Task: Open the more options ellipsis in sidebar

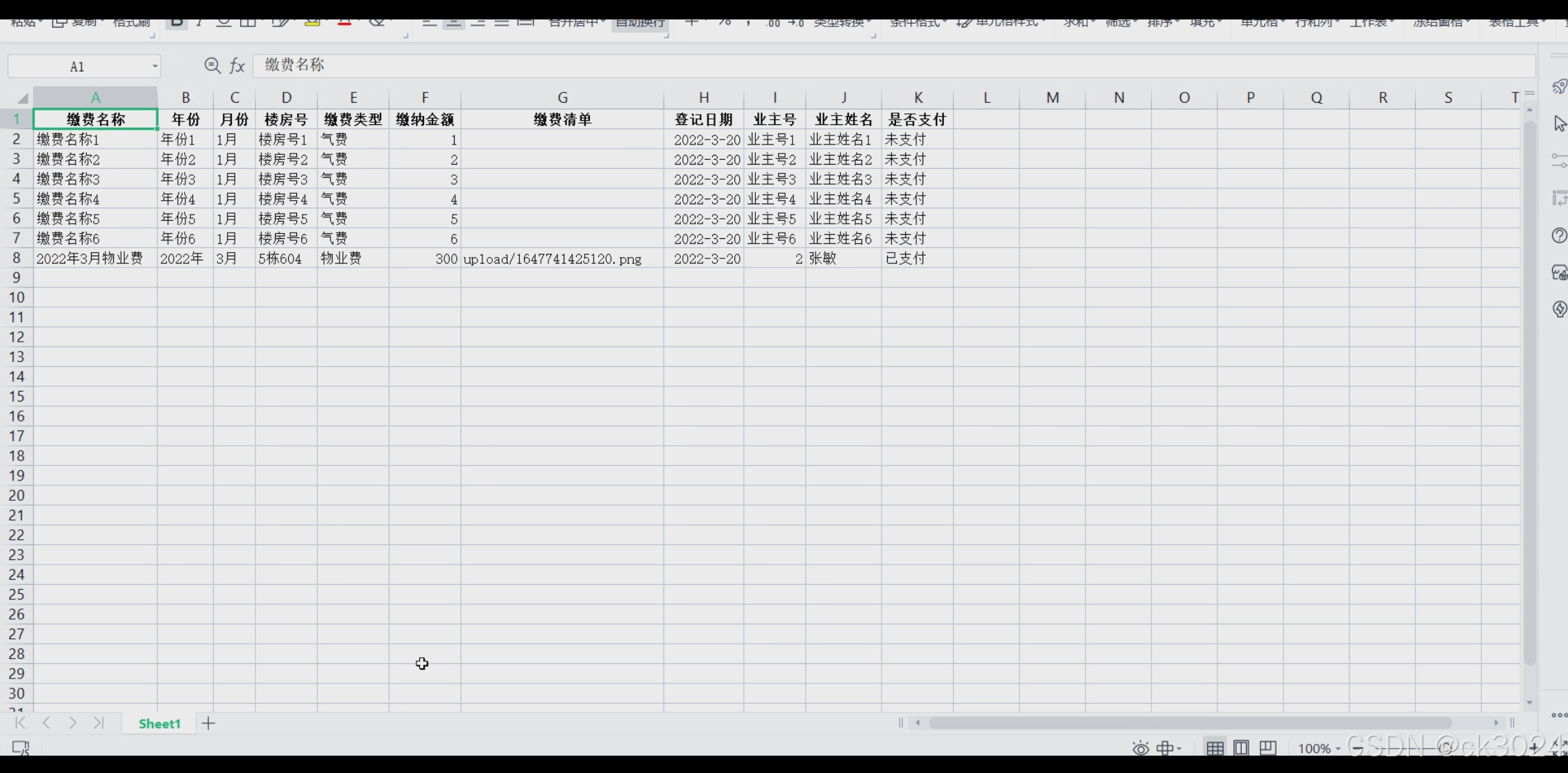Action: (x=1558, y=715)
